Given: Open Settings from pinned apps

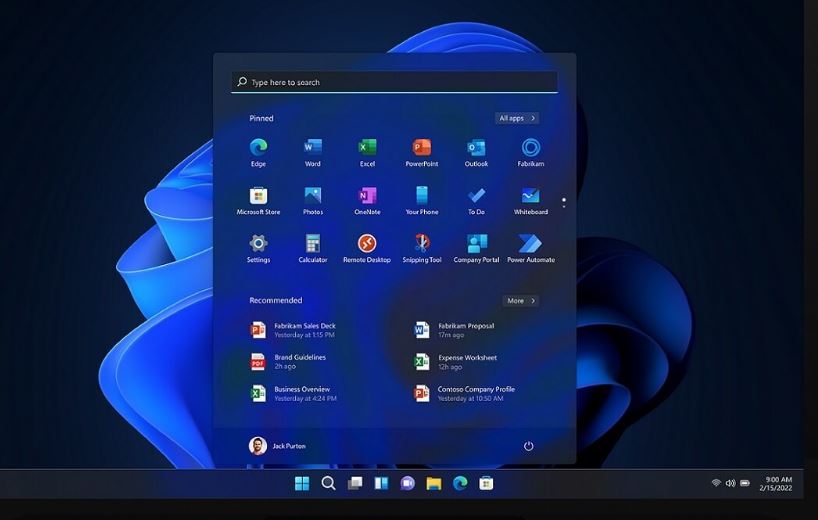Looking at the screenshot, I should (258, 248).
